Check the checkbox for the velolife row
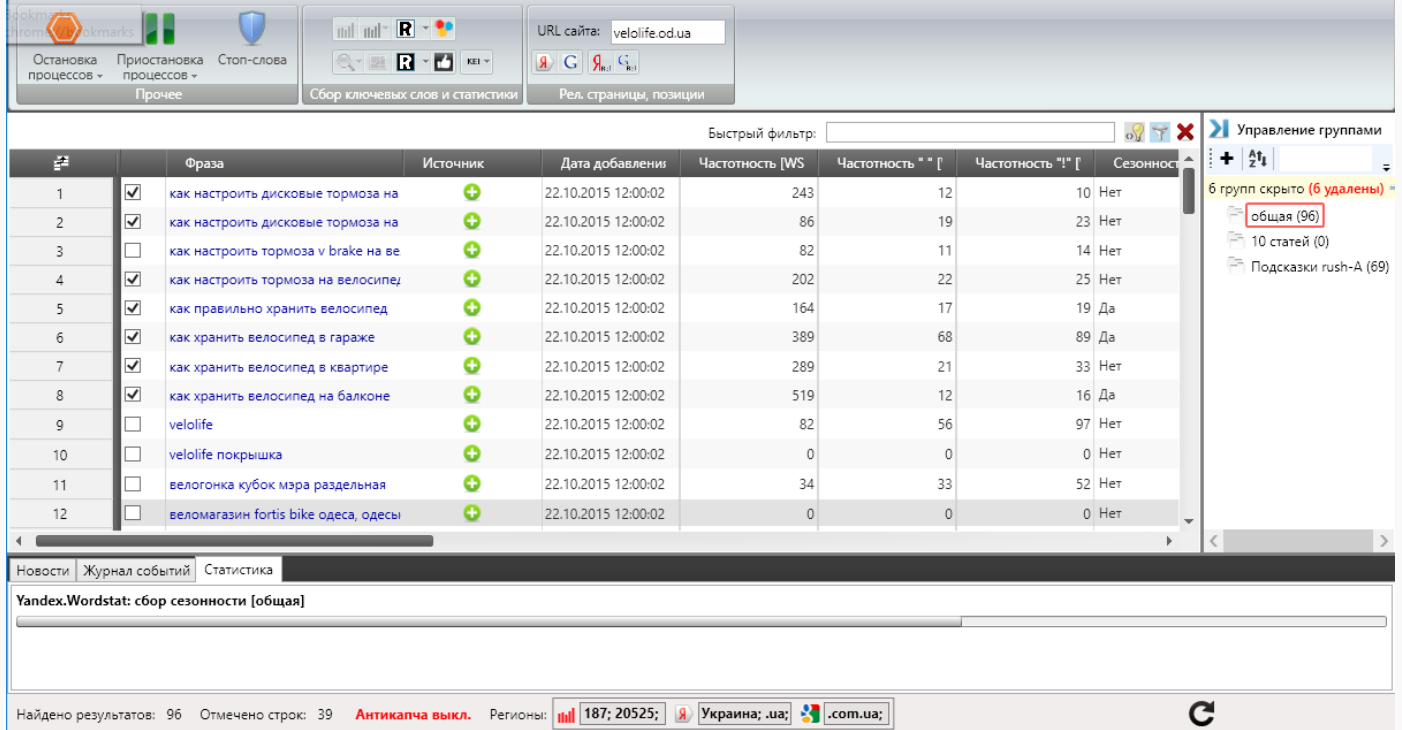The height and width of the screenshot is (730, 1402). coord(132,424)
